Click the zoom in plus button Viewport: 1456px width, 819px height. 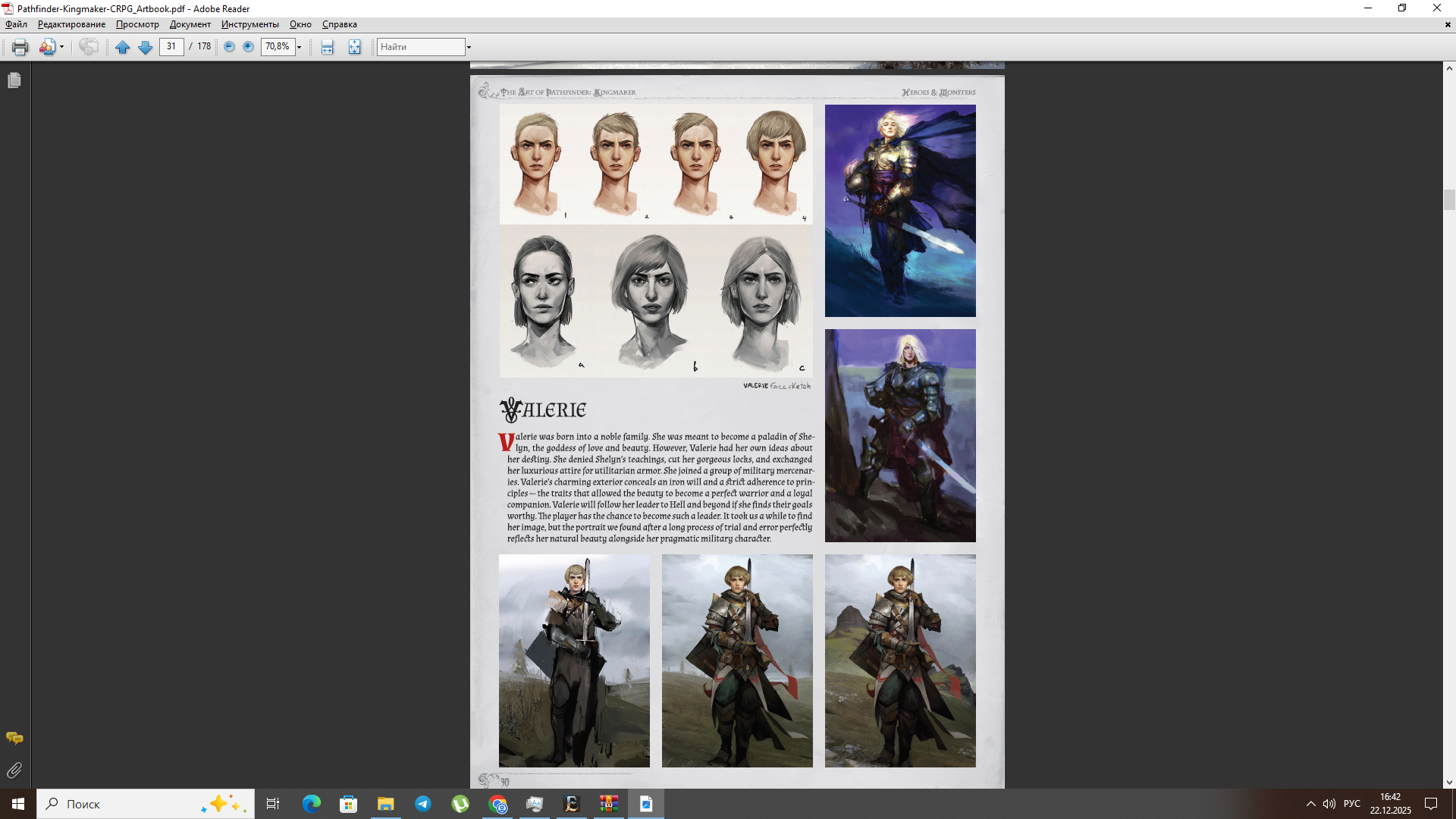coord(248,47)
